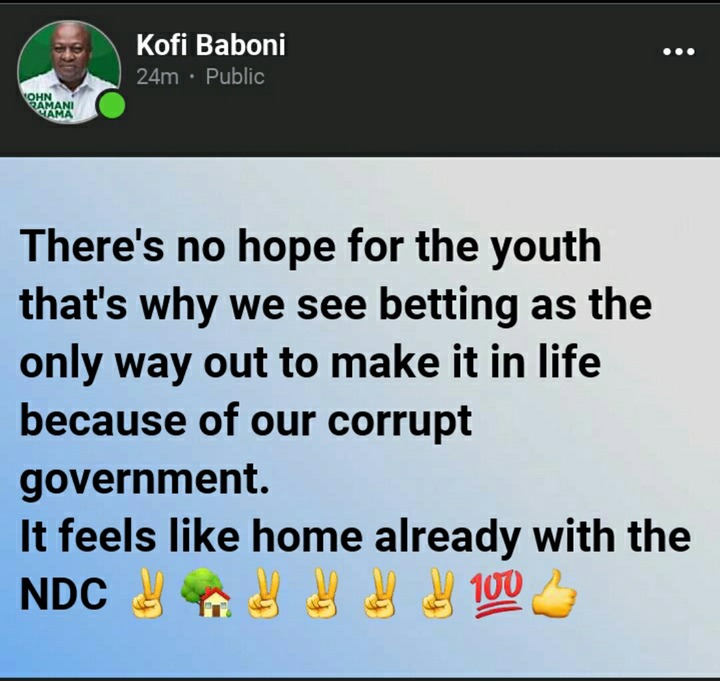This screenshot has height=681, width=720.
Task: Open the 24m post timestamp
Action: click(157, 77)
